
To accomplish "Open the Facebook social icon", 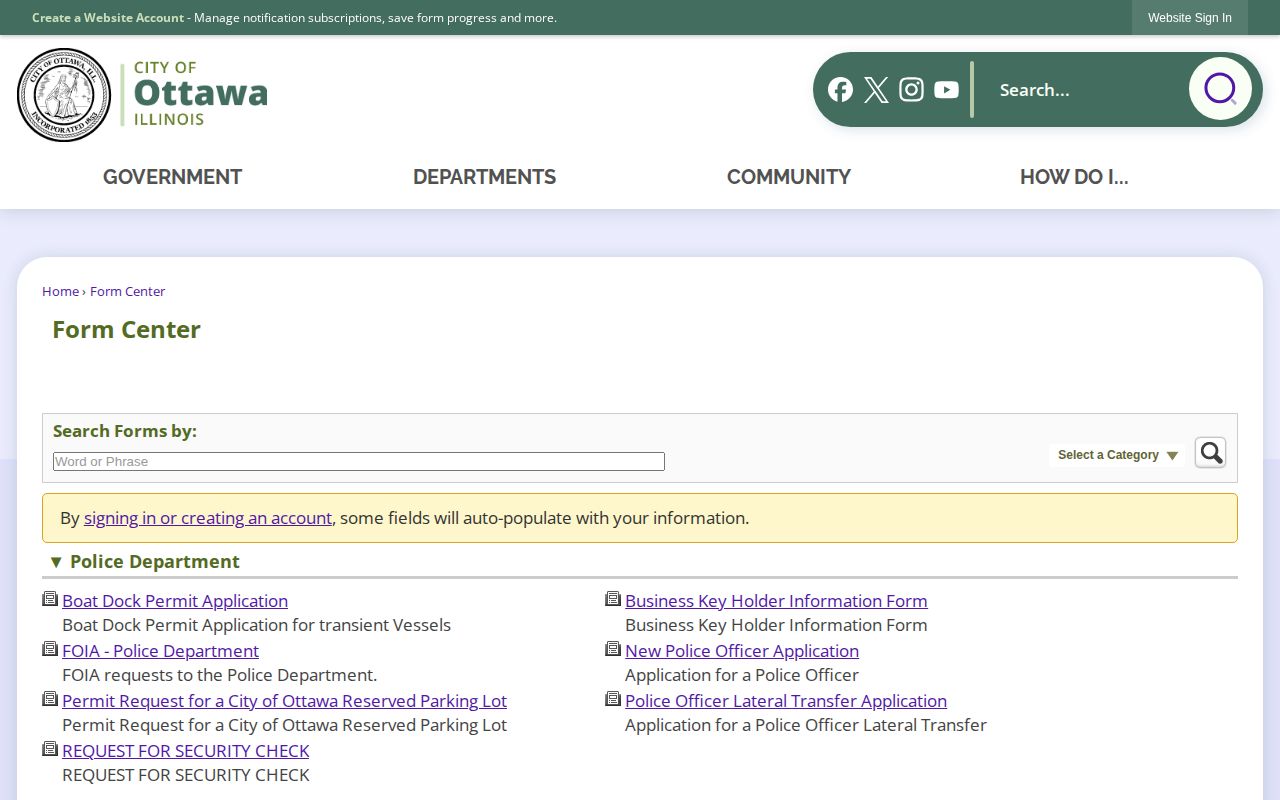I will click(840, 90).
